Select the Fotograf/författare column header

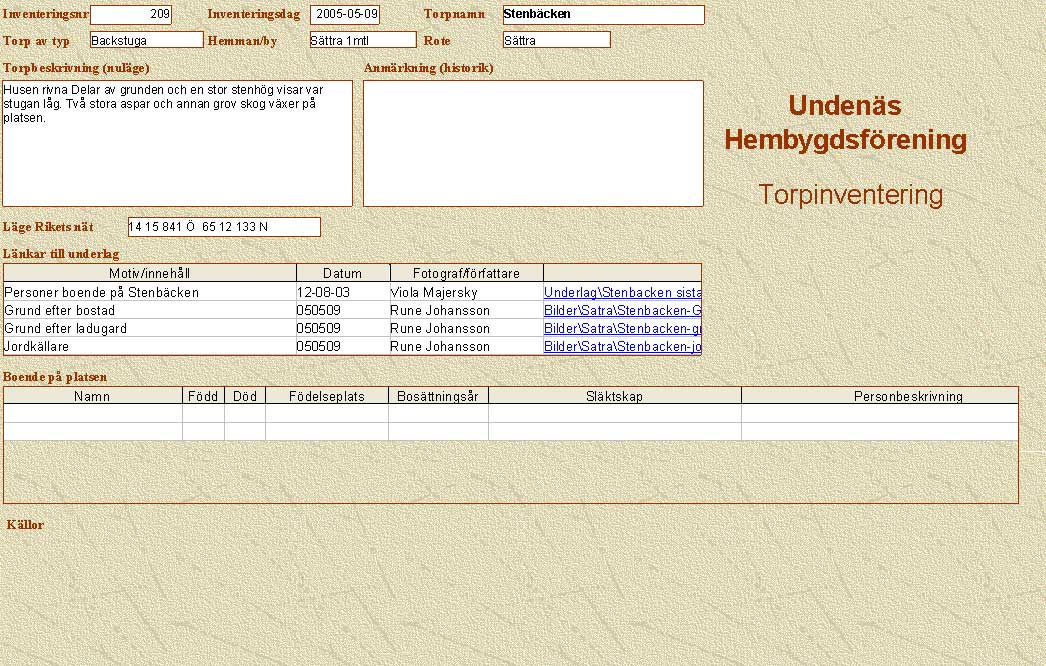click(465, 273)
